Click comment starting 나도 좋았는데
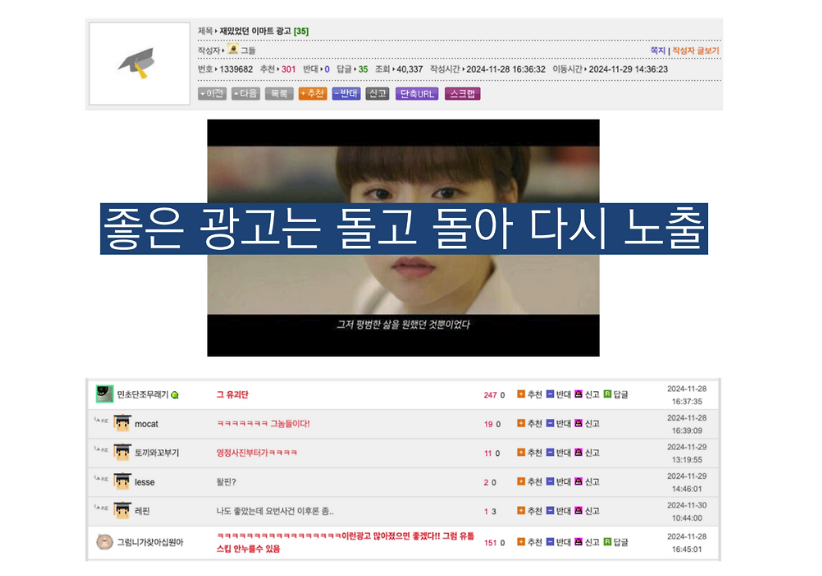The width and height of the screenshot is (822, 576). click(x=275, y=511)
